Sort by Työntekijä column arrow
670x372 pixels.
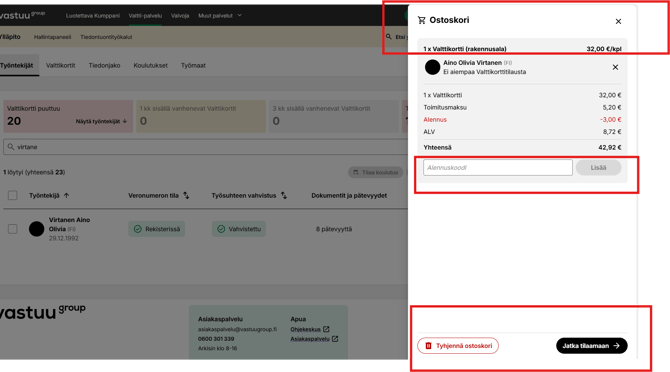pyautogui.click(x=66, y=196)
